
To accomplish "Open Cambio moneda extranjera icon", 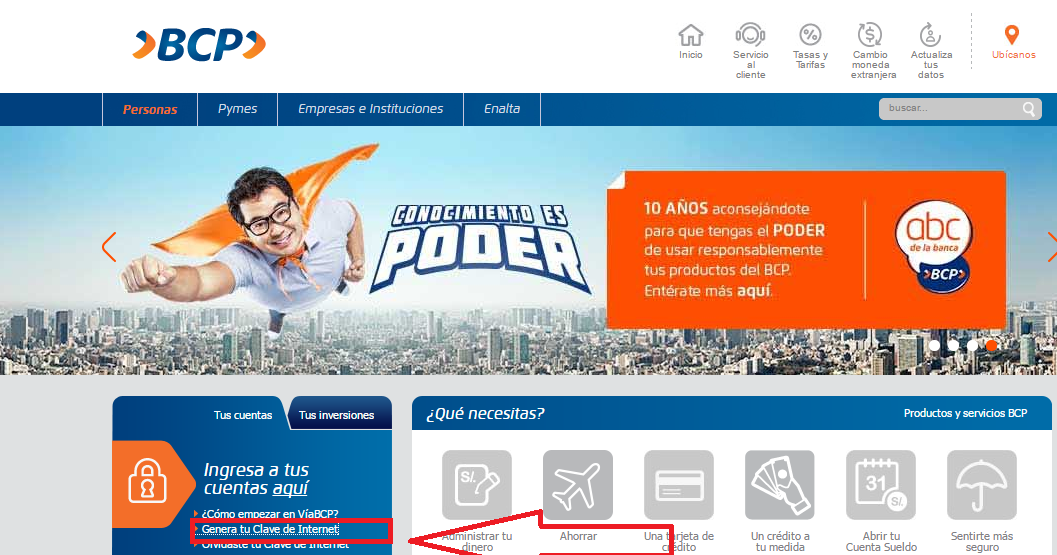I will click(870, 34).
